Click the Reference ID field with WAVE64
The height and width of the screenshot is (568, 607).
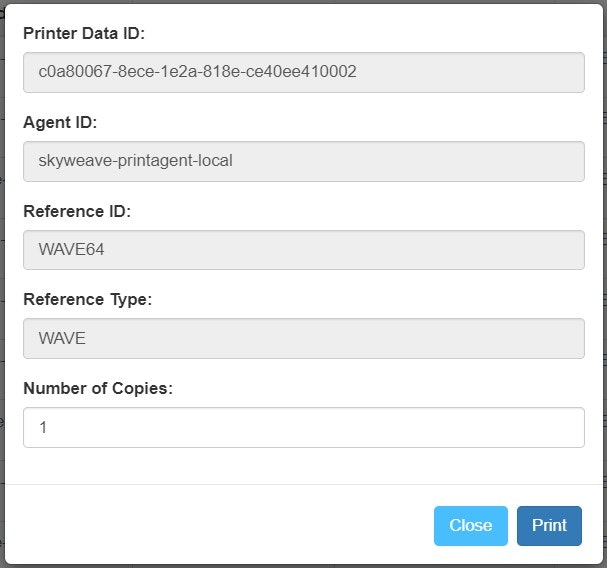[304, 250]
